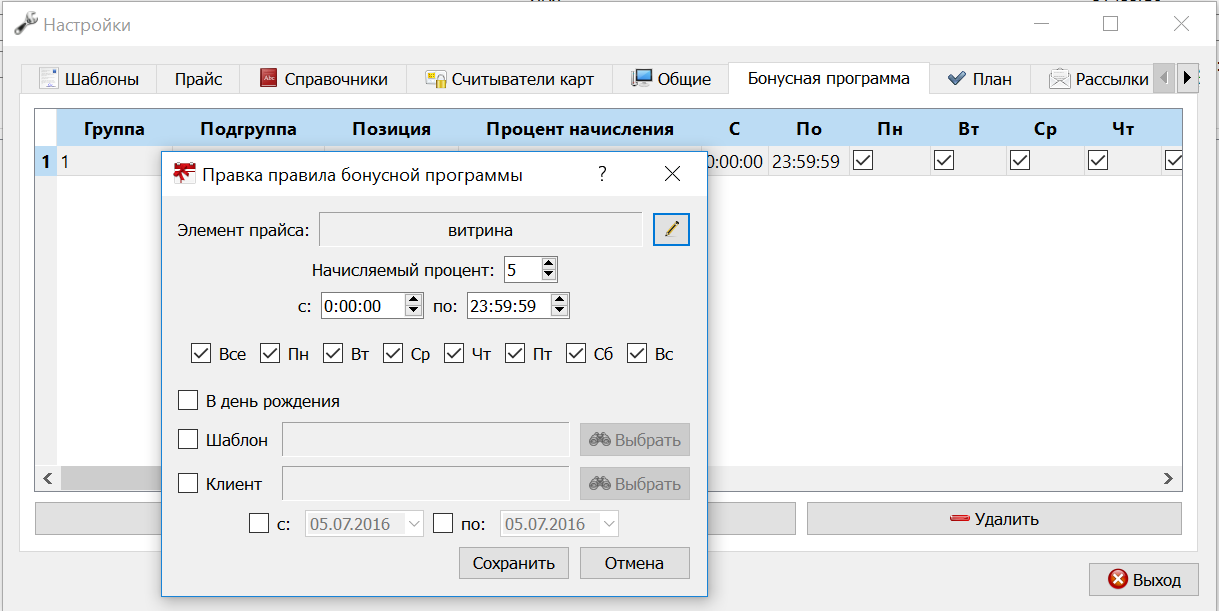Select the Считыватели карт tab

[x=509, y=79]
